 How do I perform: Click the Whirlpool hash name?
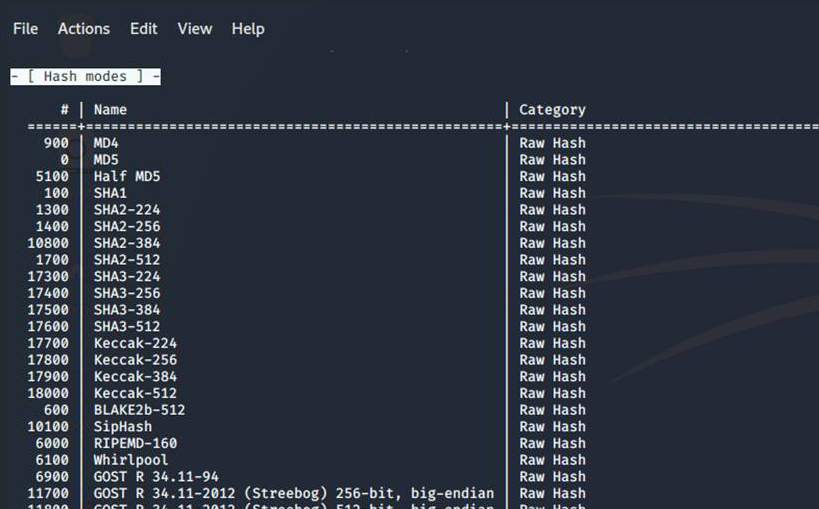131,460
